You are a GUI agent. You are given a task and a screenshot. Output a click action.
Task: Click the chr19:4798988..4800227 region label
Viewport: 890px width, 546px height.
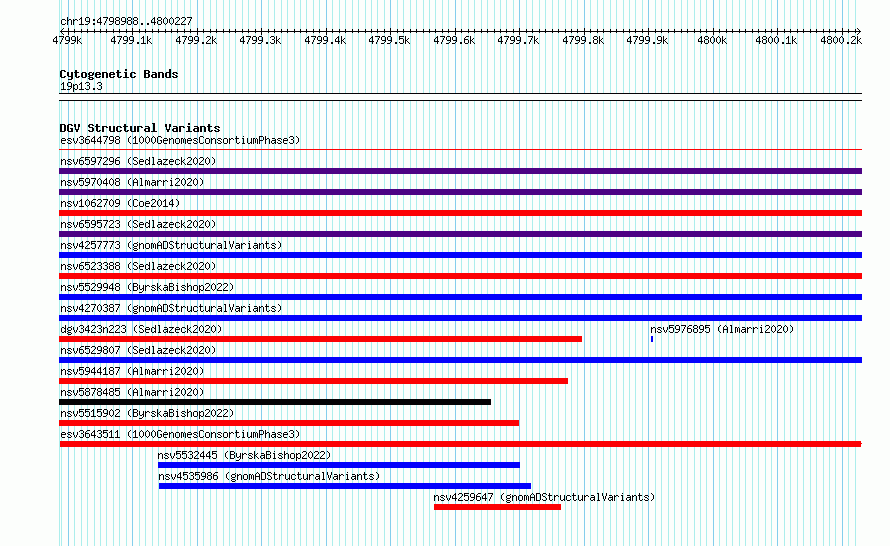126,21
